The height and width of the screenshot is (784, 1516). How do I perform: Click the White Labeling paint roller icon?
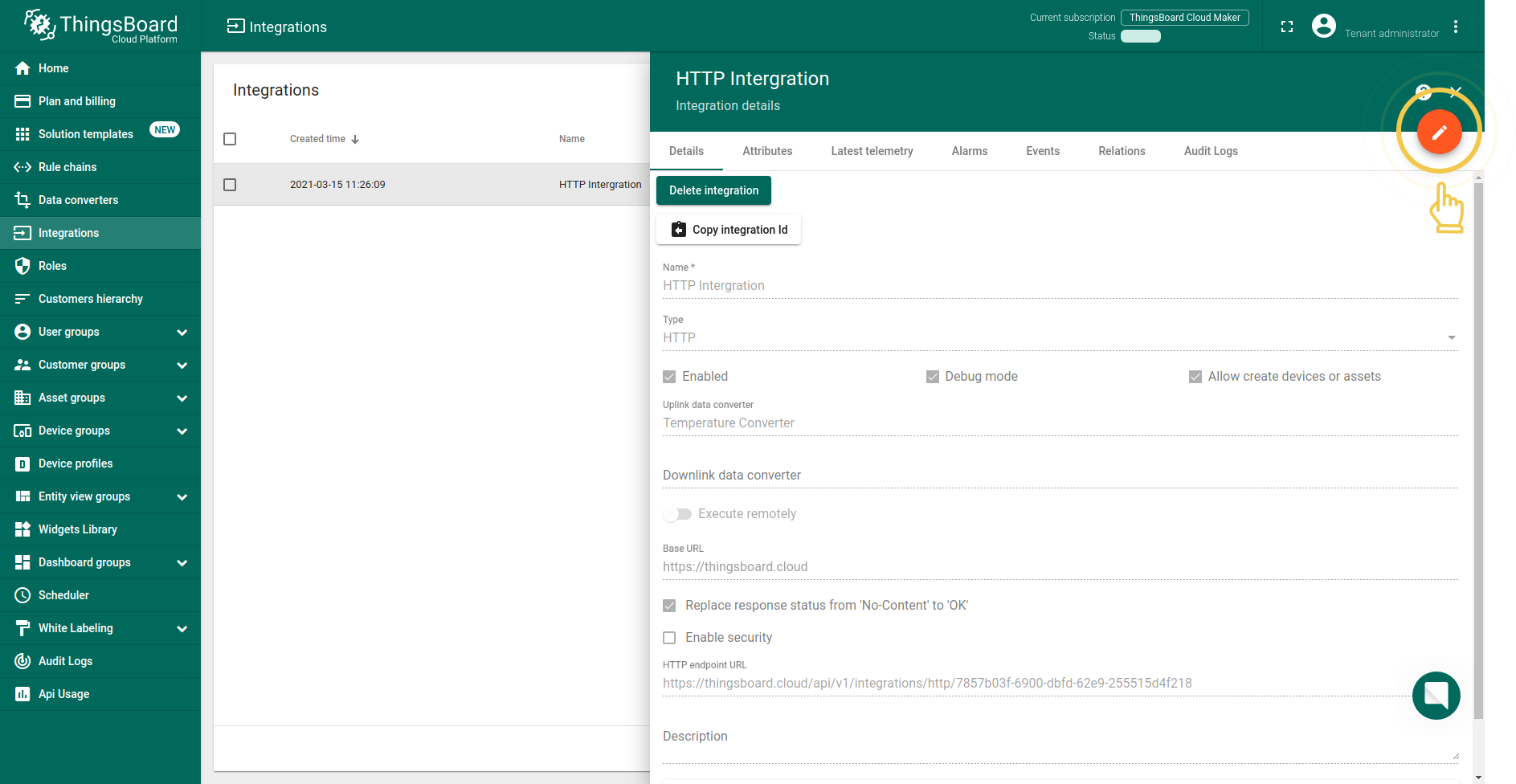pos(22,628)
